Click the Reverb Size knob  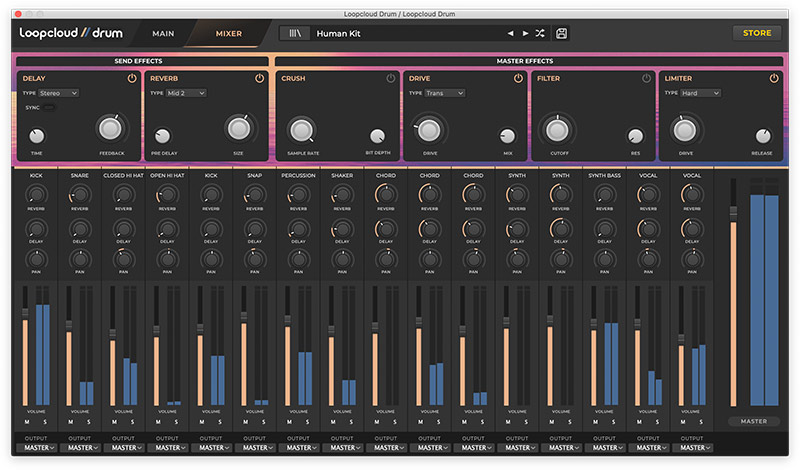point(239,129)
